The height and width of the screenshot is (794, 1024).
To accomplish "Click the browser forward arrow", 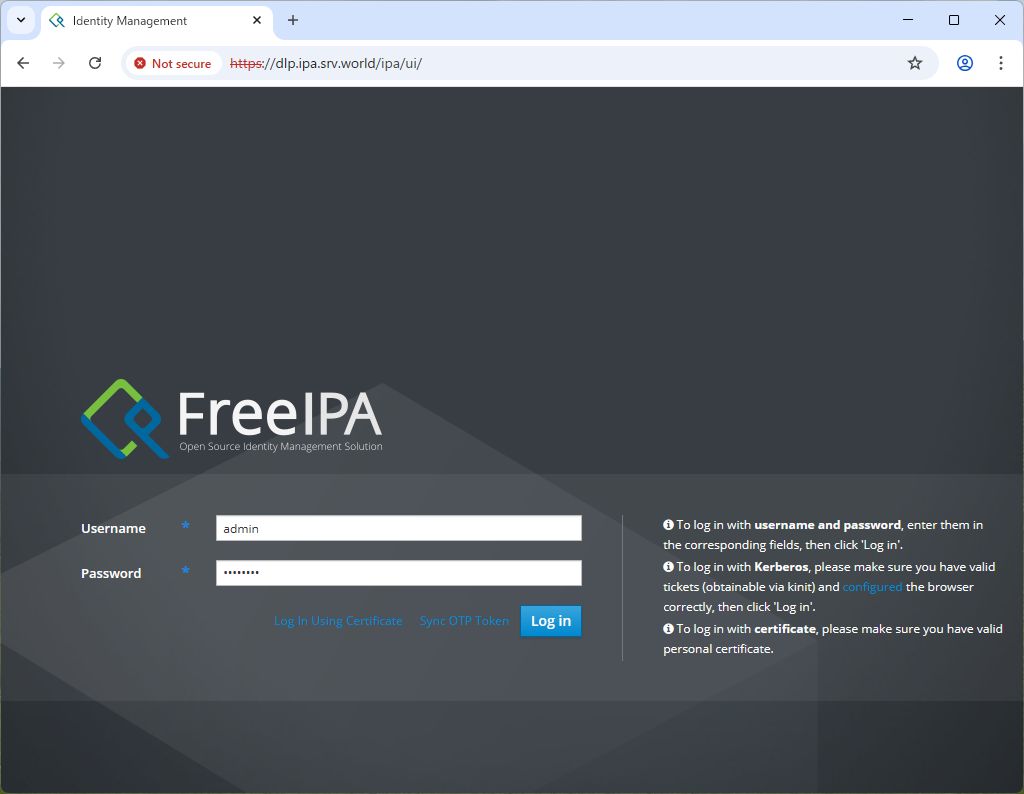I will click(x=59, y=63).
